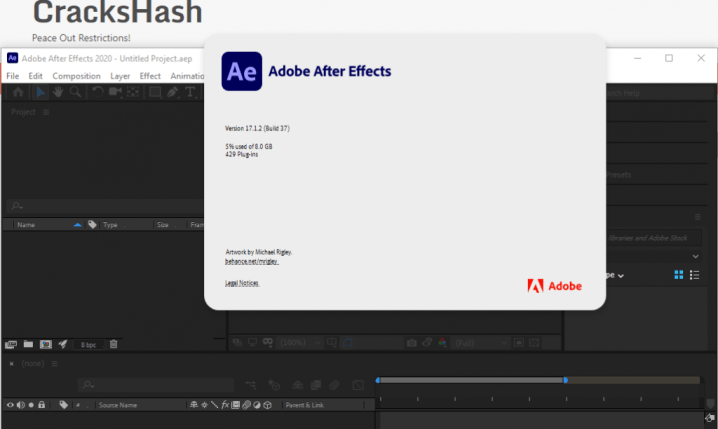Toggle the lock column icon in timeline

coord(42,405)
